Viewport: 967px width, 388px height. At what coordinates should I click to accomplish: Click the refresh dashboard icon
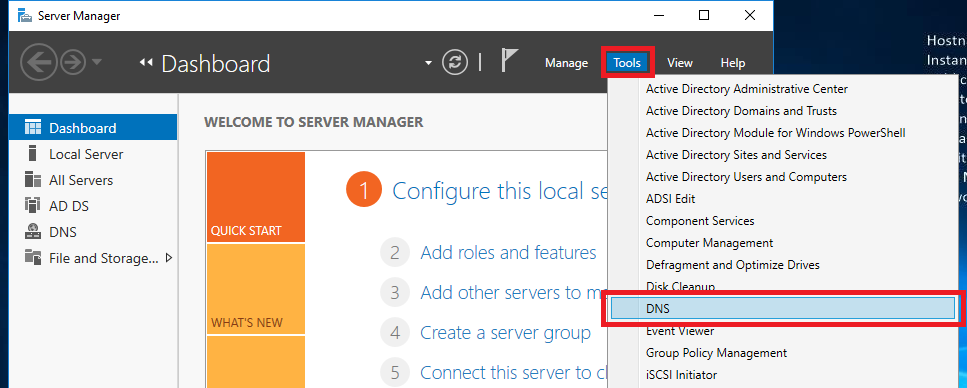point(455,62)
